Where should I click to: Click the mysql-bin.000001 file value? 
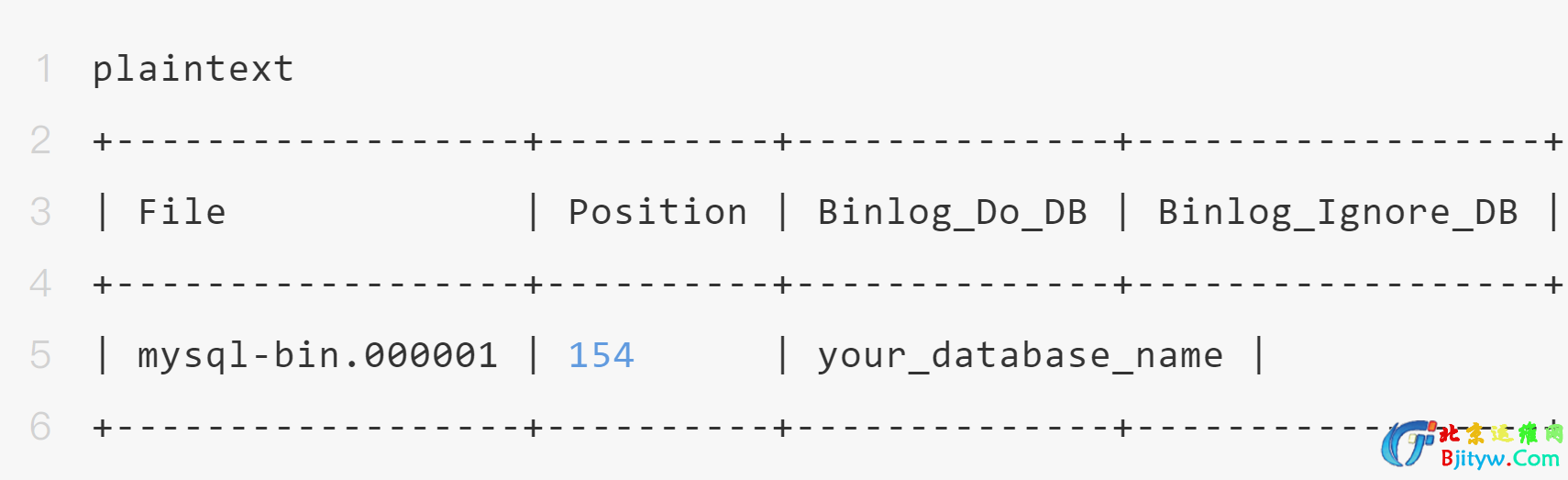[x=317, y=355]
